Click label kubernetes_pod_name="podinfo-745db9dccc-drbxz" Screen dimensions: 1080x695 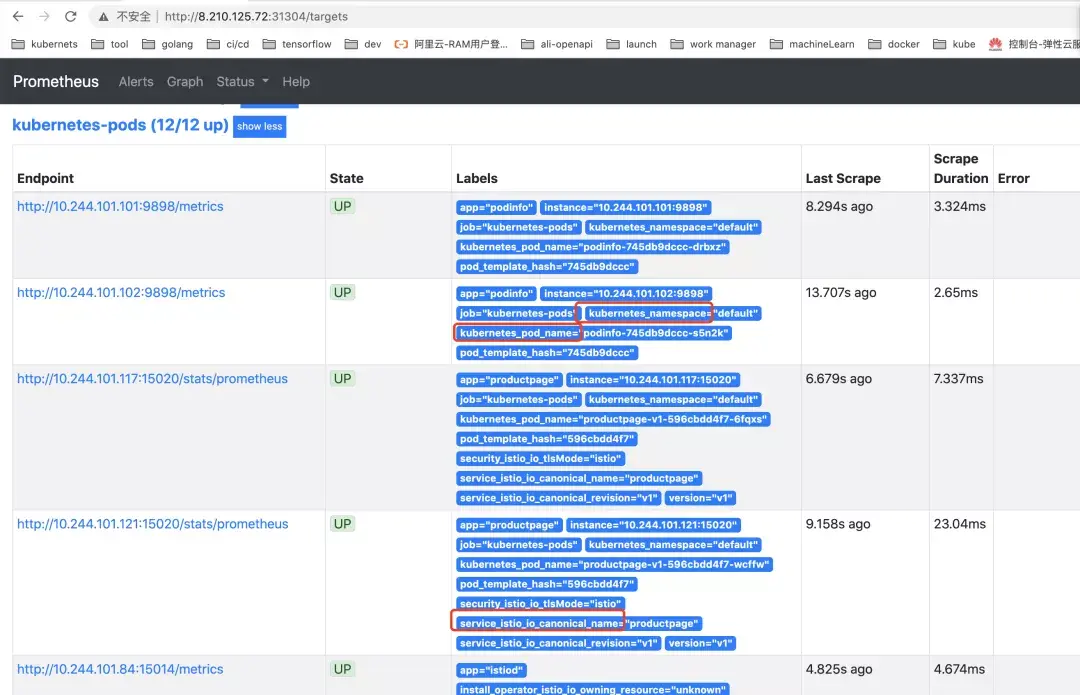[592, 247]
